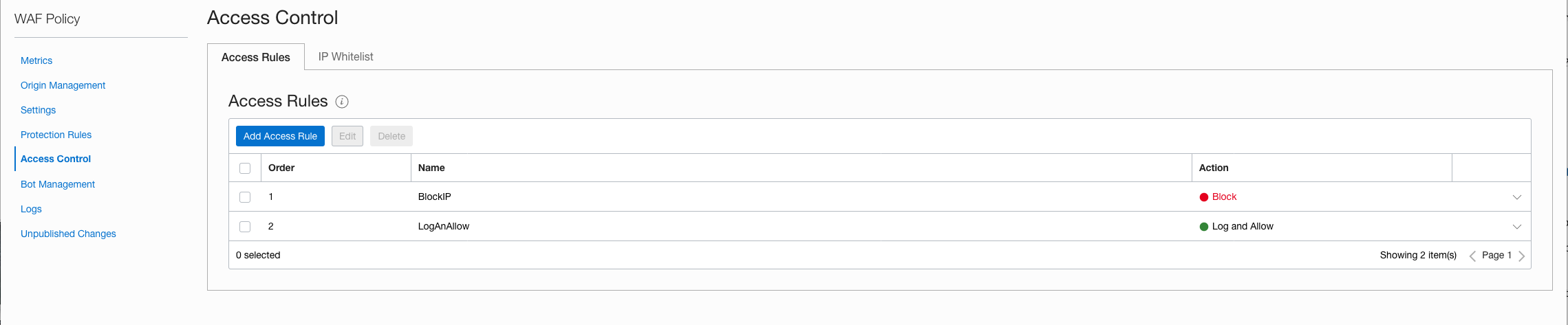Select the Access Rules tab
The image size is (1568, 325).
click(x=256, y=57)
